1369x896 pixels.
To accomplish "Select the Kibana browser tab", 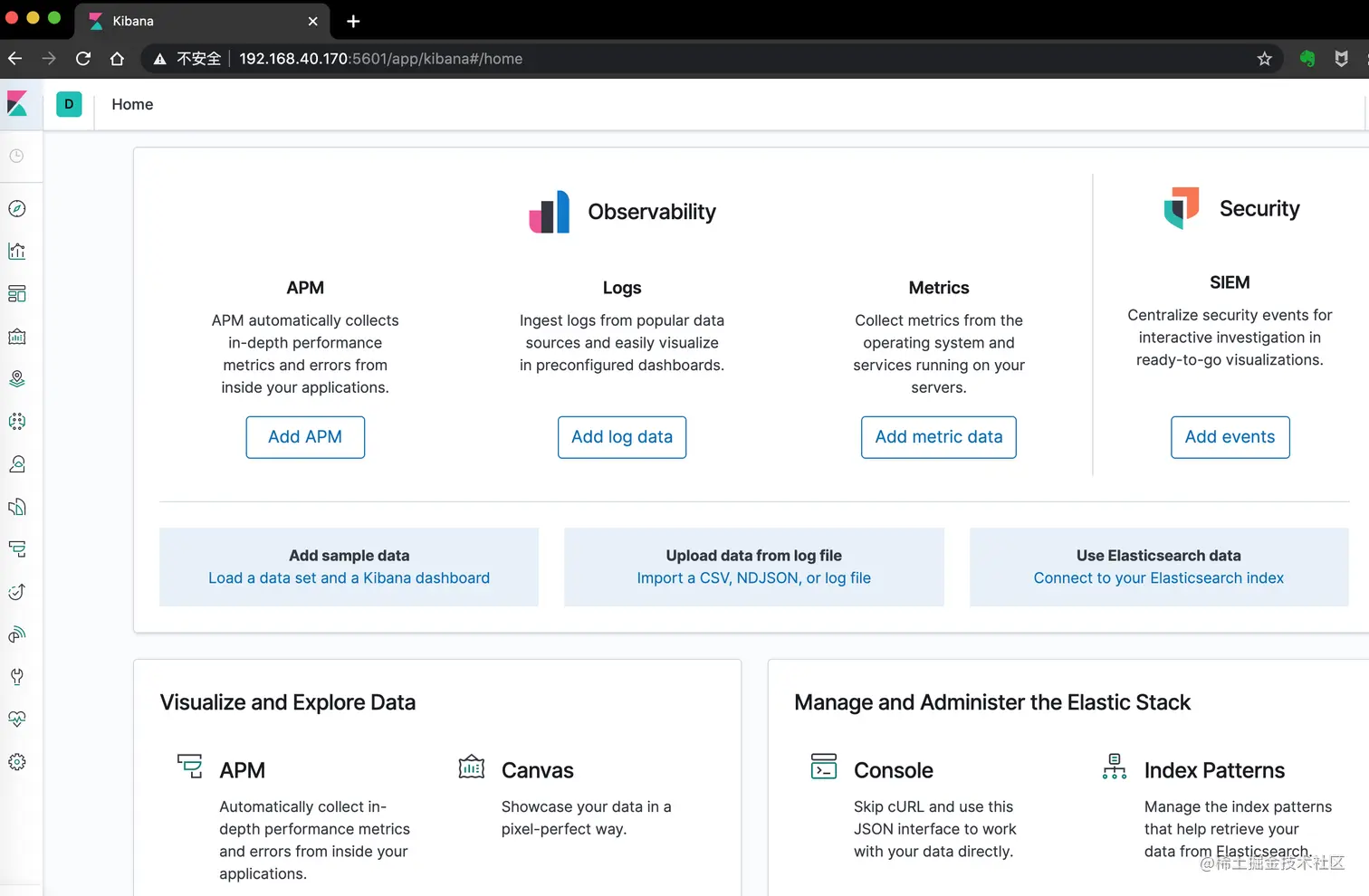I will (203, 21).
